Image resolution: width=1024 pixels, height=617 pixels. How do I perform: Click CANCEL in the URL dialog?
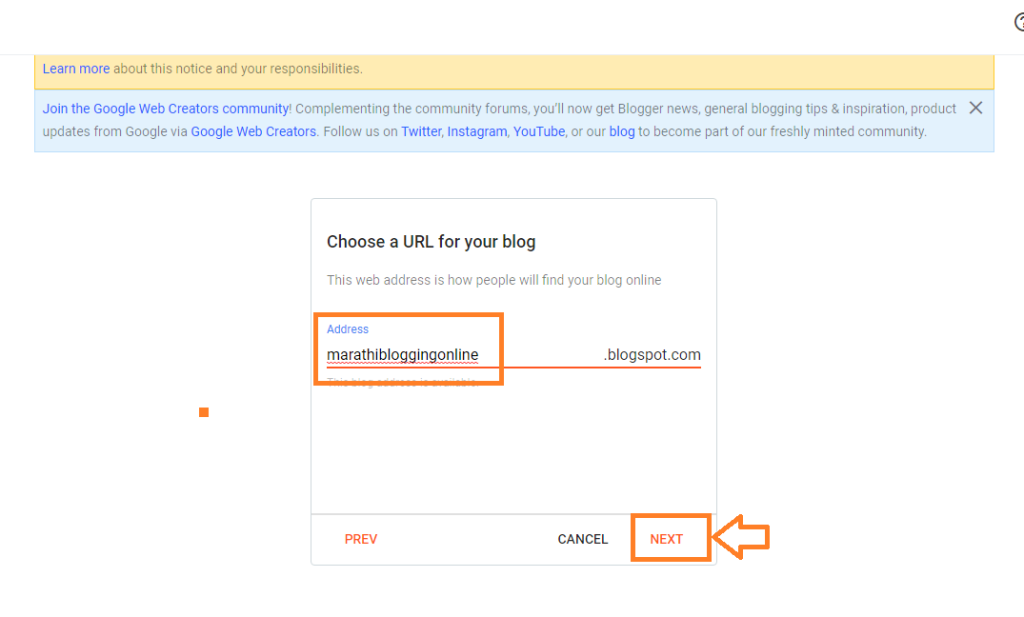(583, 539)
